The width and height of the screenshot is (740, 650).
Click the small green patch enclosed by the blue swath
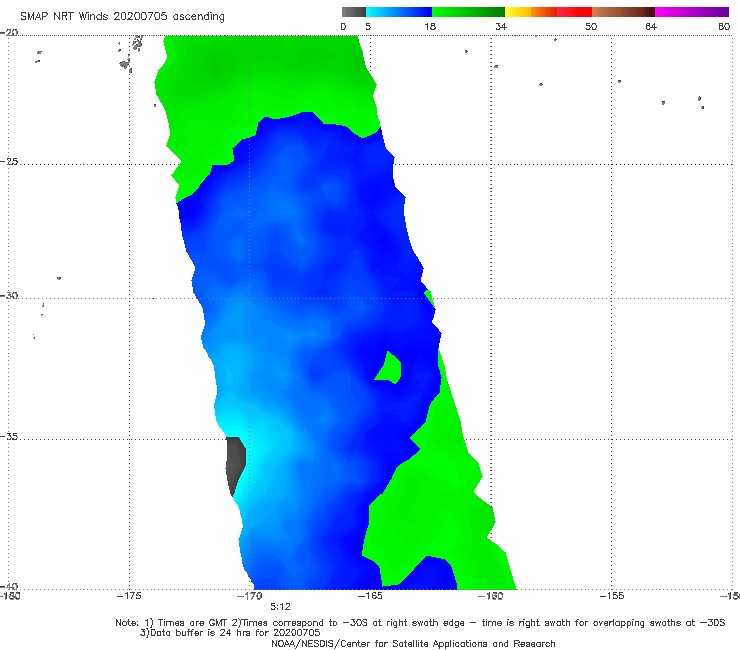[x=389, y=368]
